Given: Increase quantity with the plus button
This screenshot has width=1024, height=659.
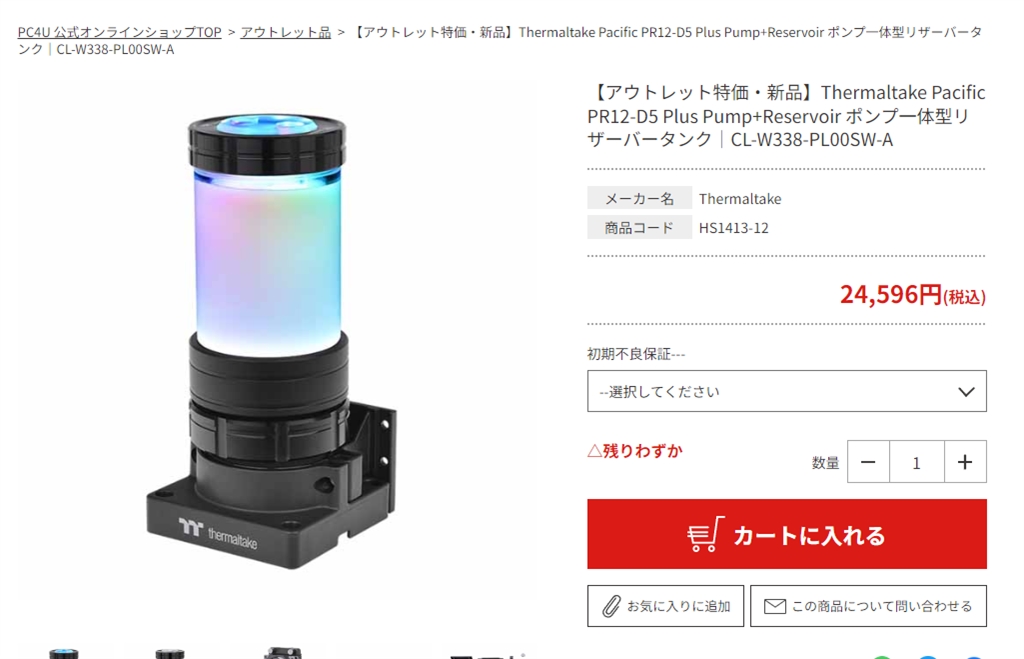Looking at the screenshot, I should coord(965,462).
